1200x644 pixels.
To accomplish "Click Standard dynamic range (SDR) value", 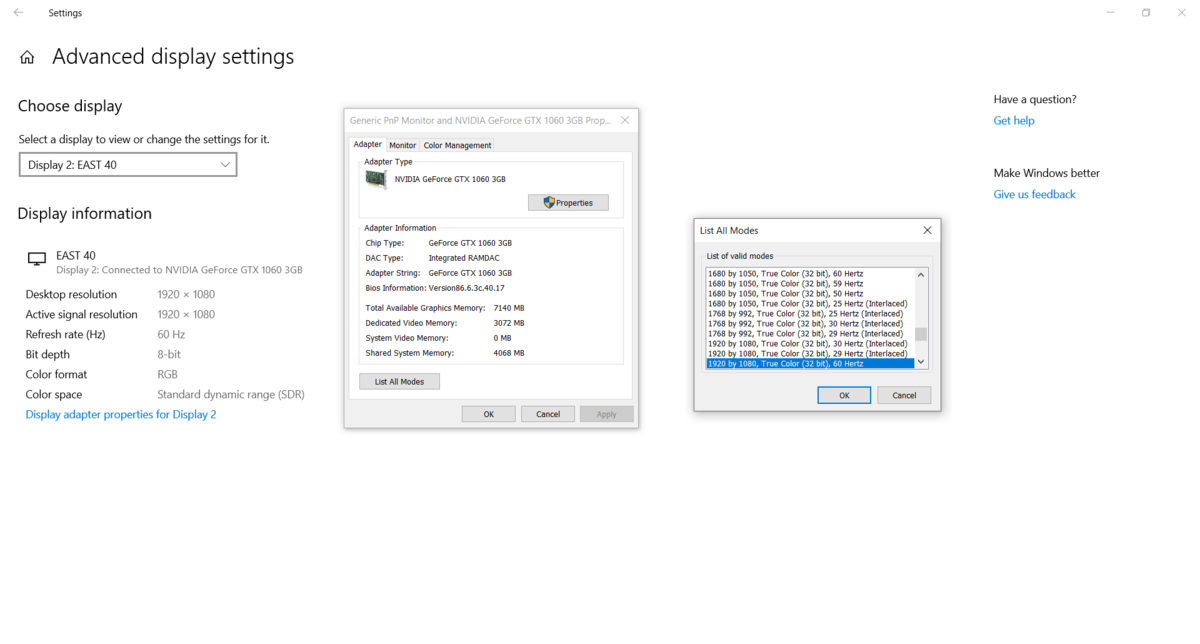I will tap(231, 394).
